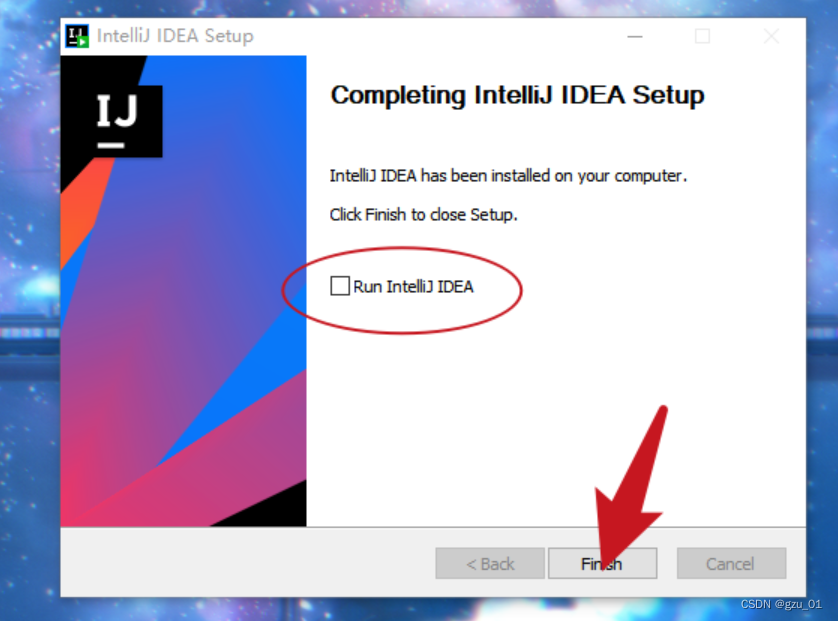Click the greyed-out Back button

pos(490,563)
